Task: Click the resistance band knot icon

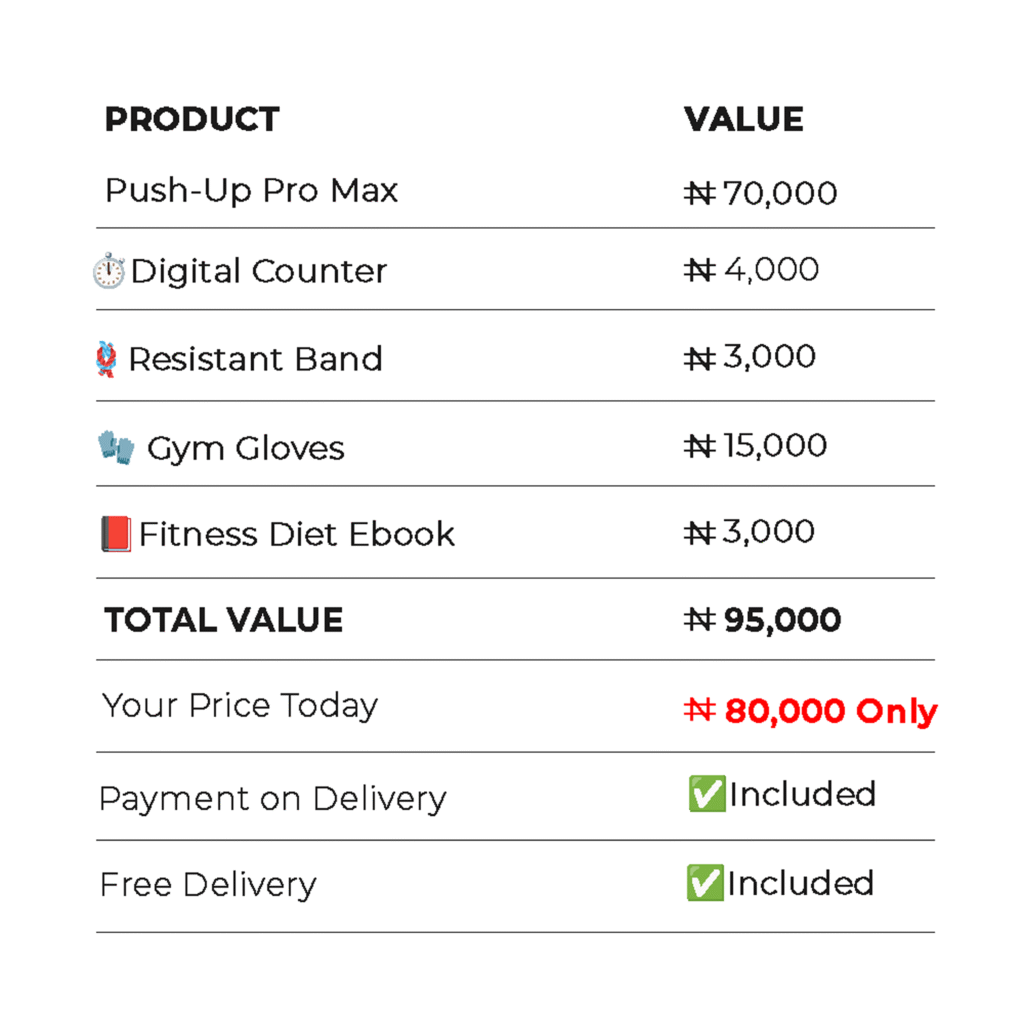Action: point(106,359)
